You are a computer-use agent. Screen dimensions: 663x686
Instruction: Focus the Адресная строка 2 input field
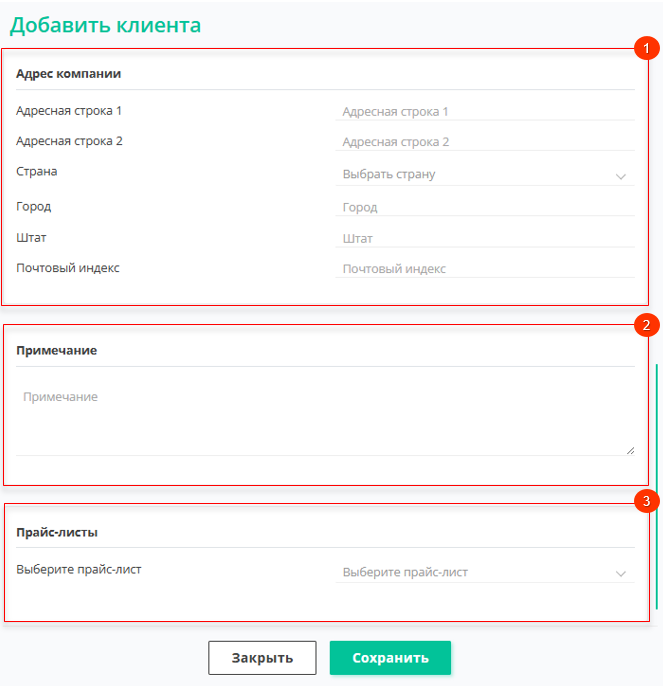click(x=485, y=142)
